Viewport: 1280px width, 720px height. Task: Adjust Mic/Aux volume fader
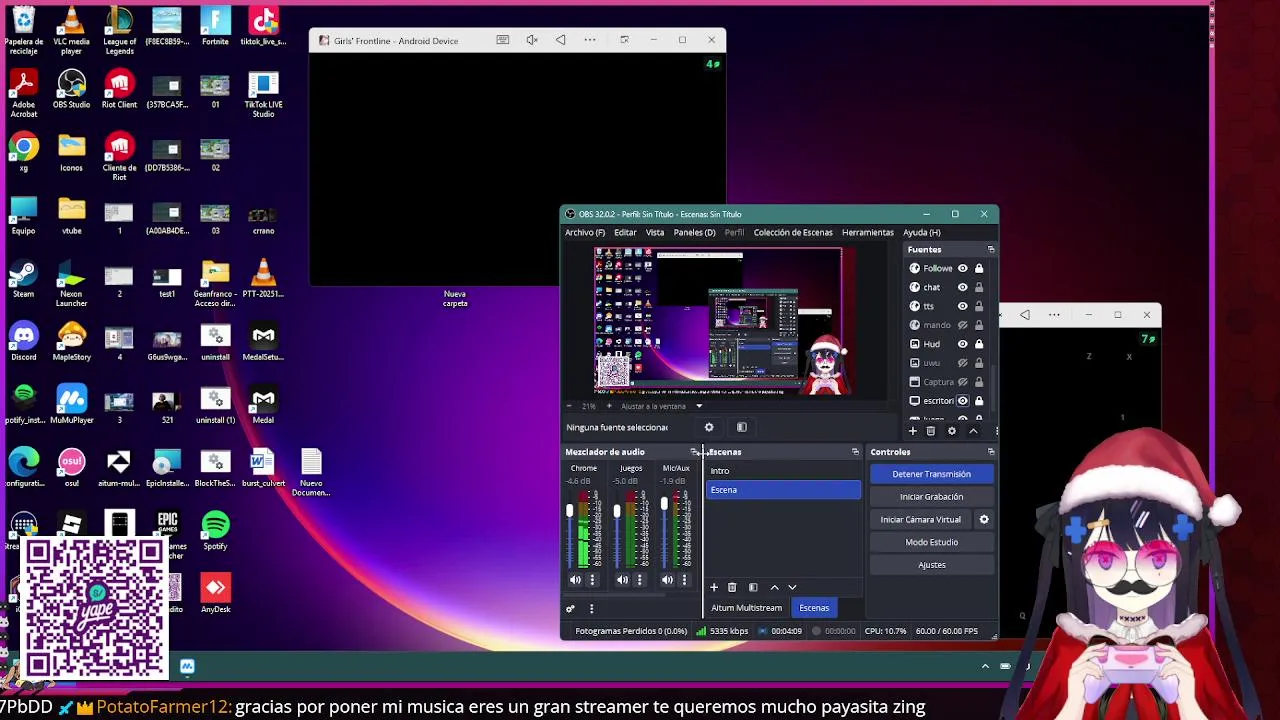[664, 506]
